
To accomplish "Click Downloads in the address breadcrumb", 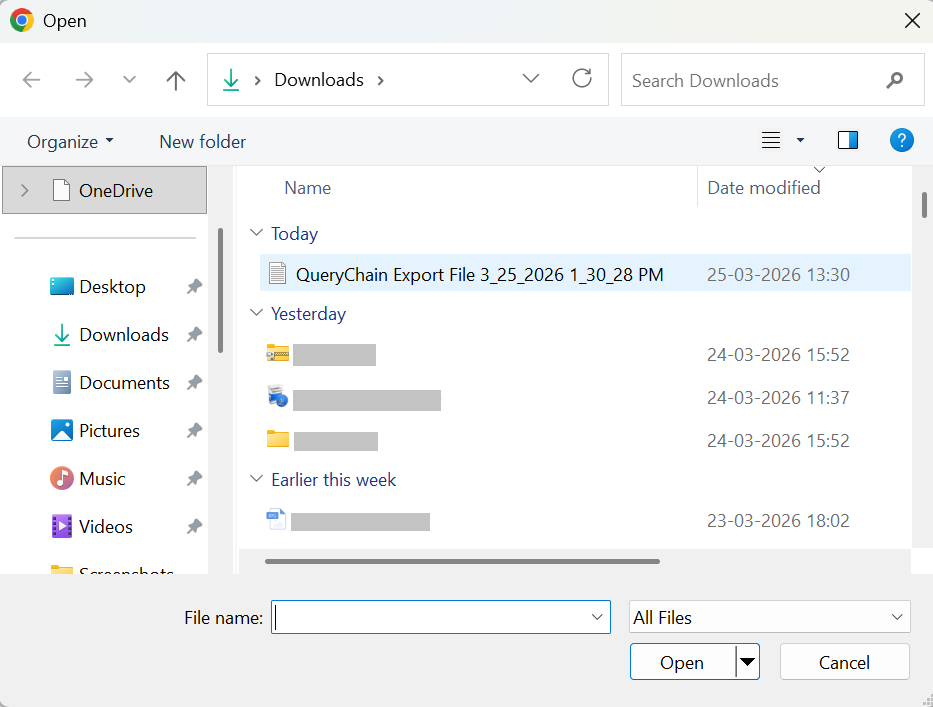I will [319, 80].
